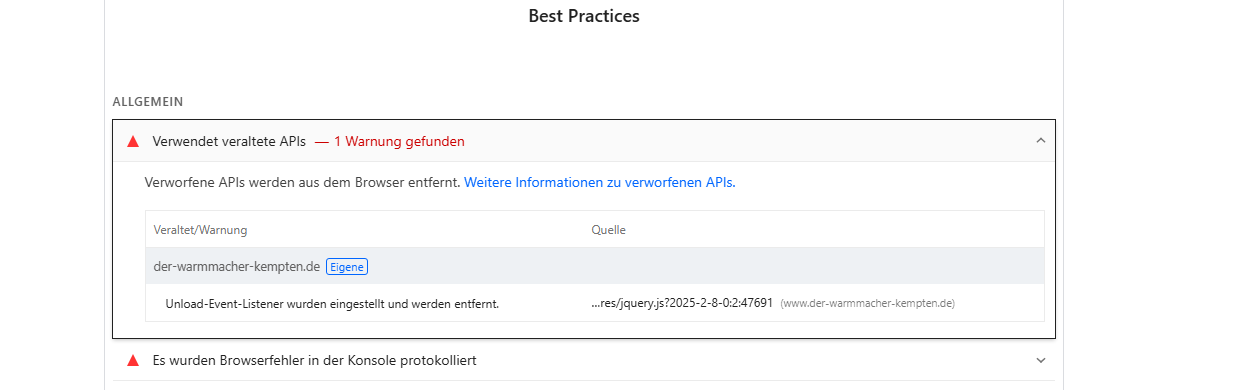
Task: Click the red triangle beside Verwendet veraltete APIs
Action: point(133,142)
